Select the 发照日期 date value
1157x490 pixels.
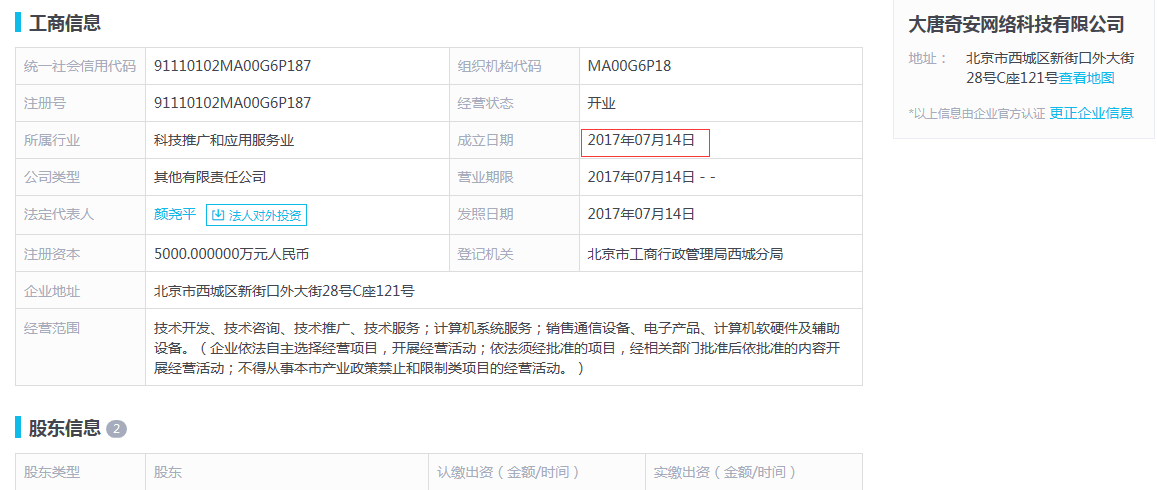click(x=642, y=214)
